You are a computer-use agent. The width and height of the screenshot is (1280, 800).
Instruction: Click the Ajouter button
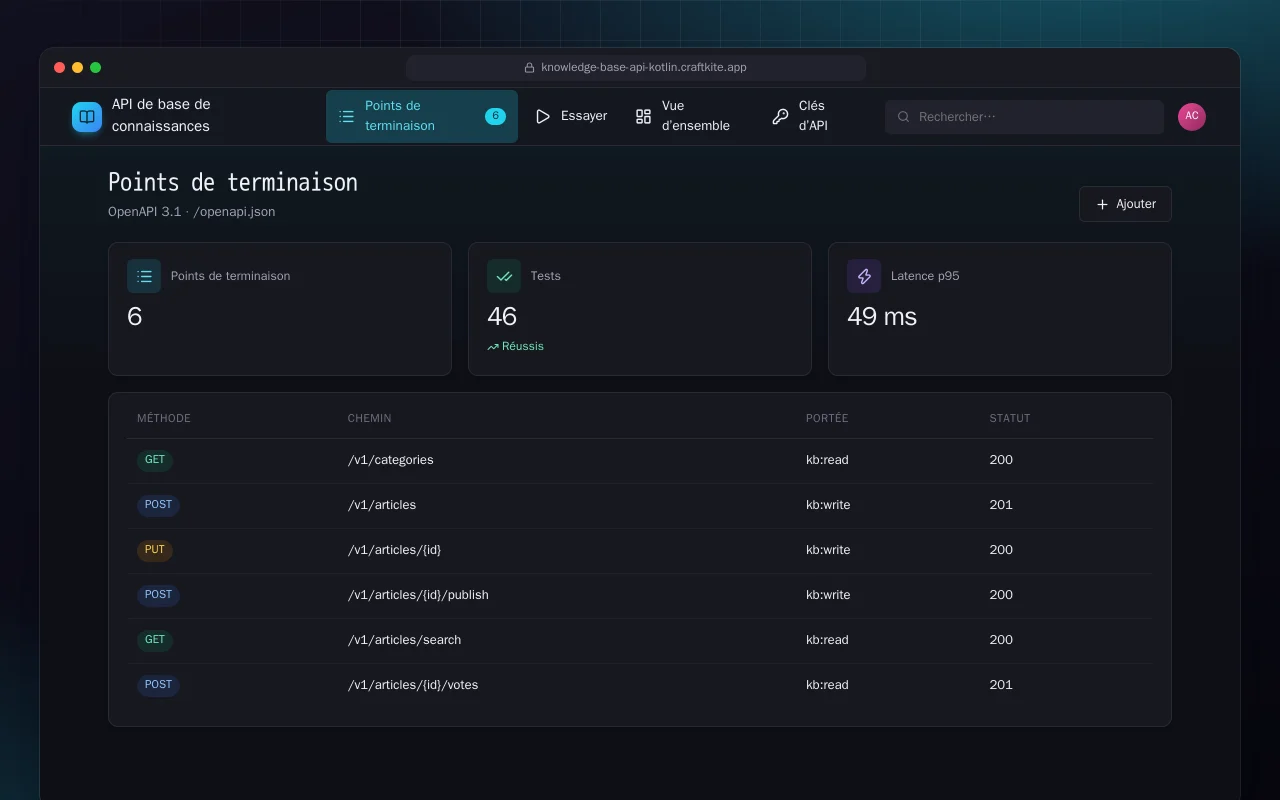tap(1125, 204)
